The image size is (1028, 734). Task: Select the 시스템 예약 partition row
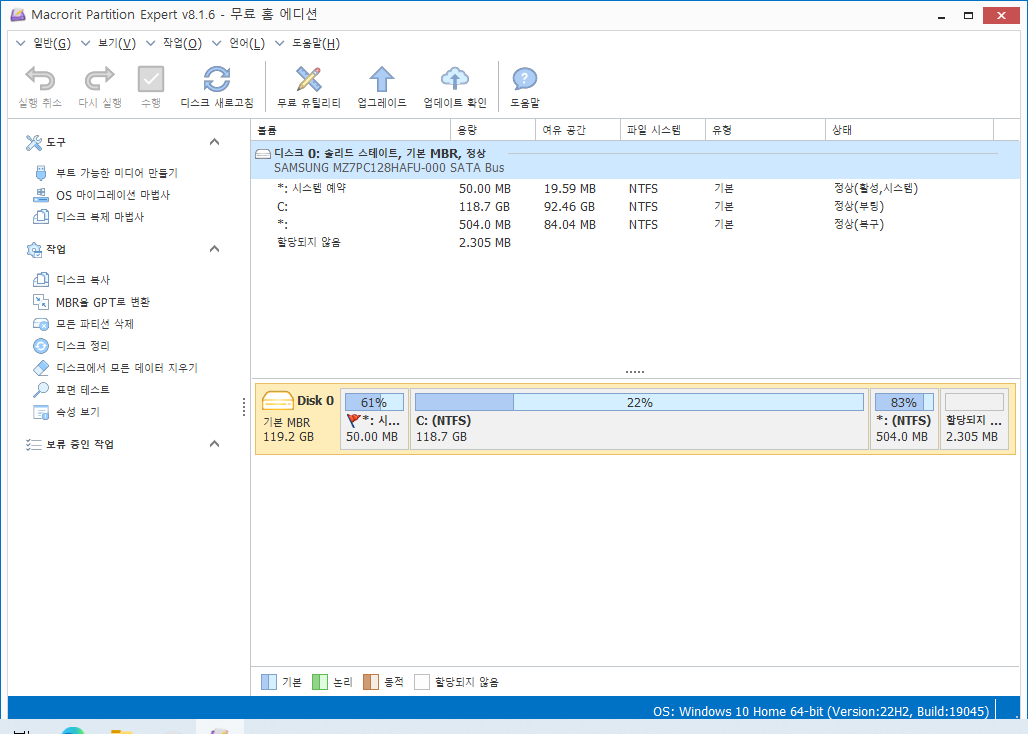635,189
